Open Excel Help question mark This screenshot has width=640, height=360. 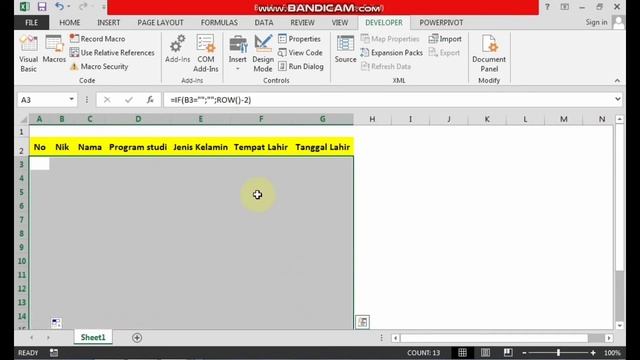pos(547,7)
